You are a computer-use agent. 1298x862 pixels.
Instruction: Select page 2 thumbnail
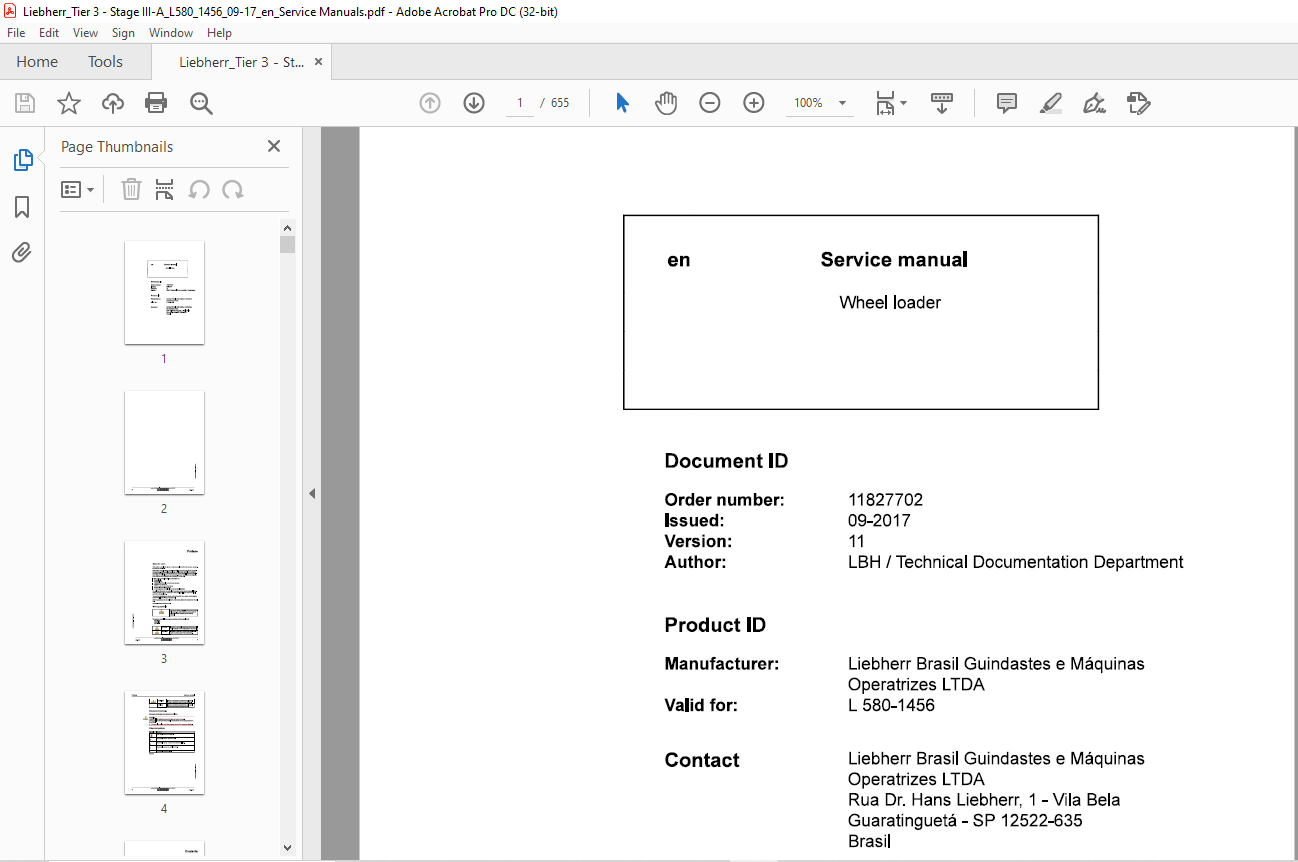[x=164, y=442]
